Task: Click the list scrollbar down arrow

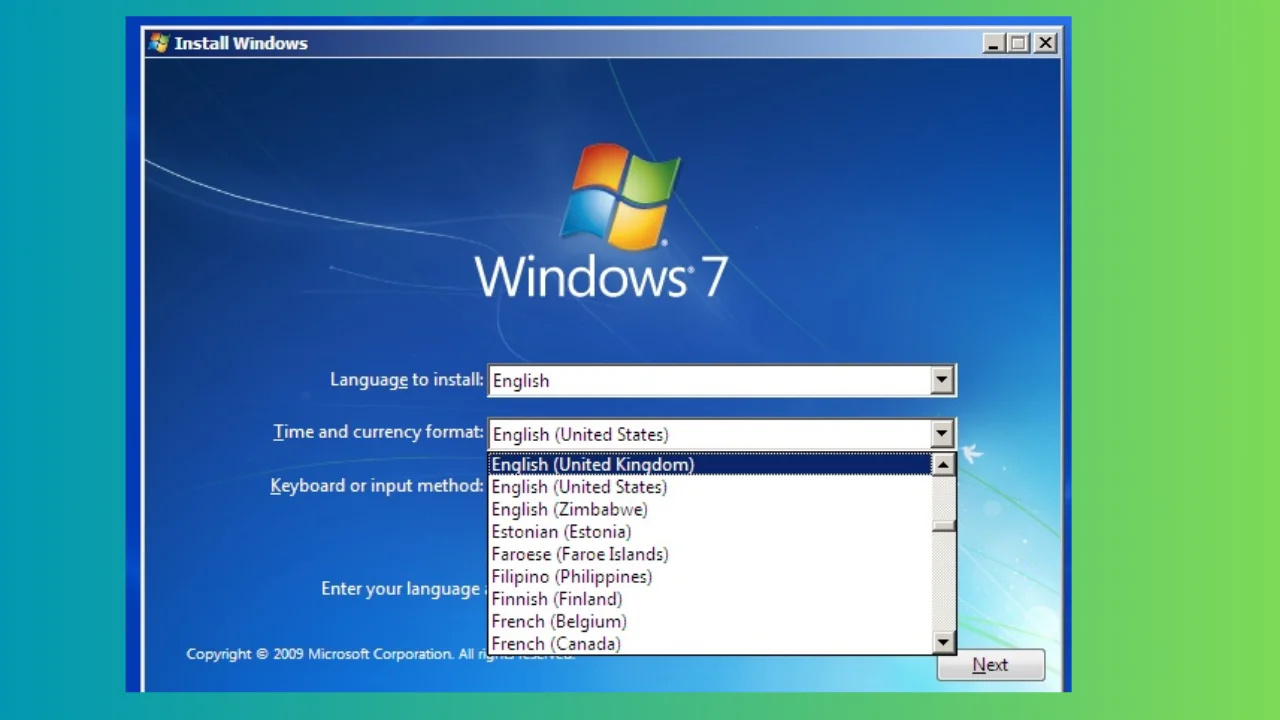Action: 943,642
